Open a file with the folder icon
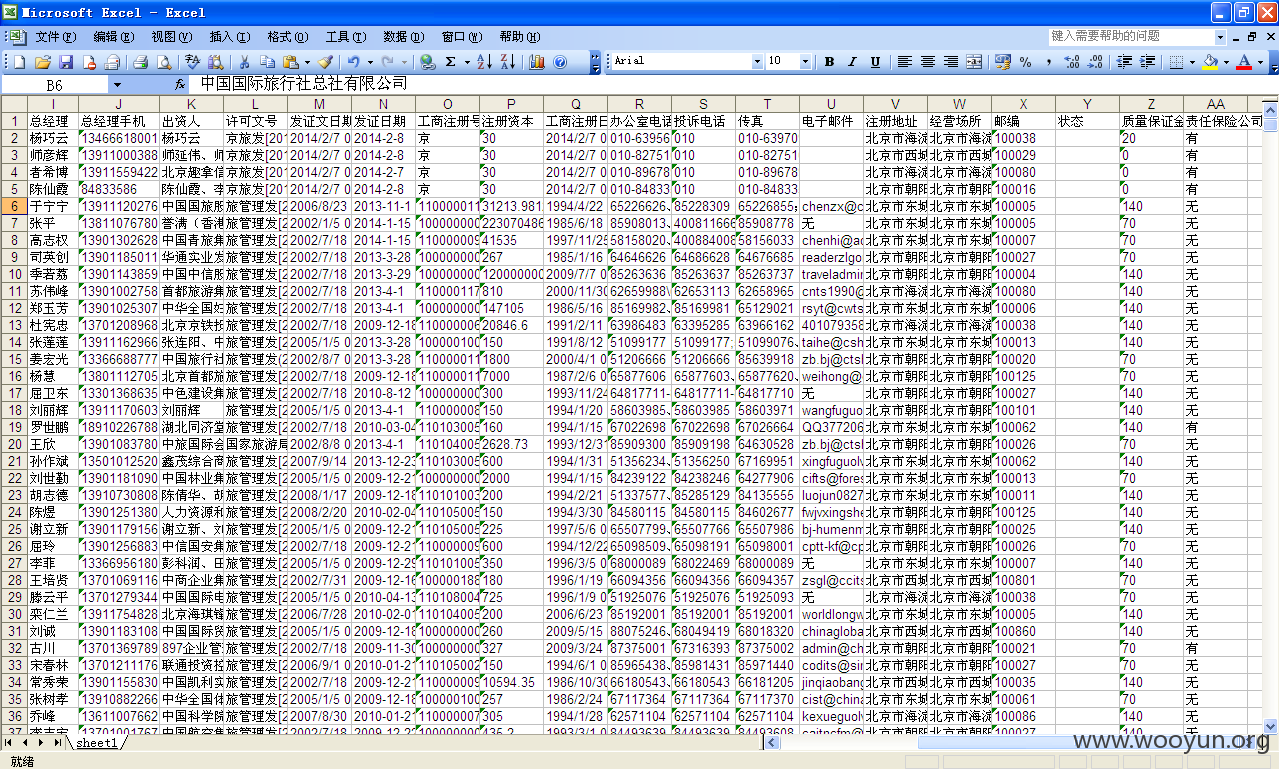This screenshot has width=1279, height=769. pos(43,62)
